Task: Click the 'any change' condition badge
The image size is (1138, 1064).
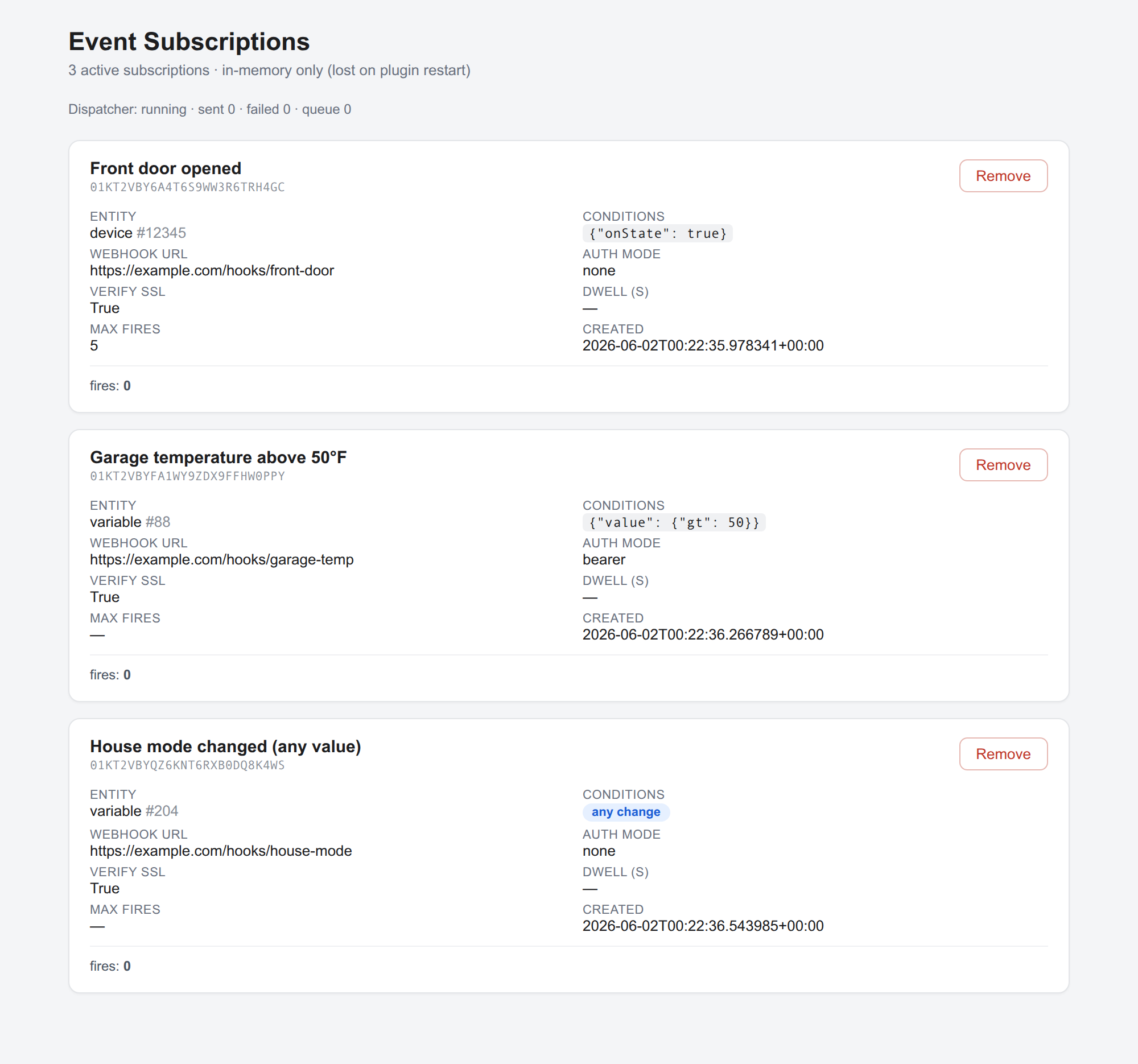Action: 626,812
